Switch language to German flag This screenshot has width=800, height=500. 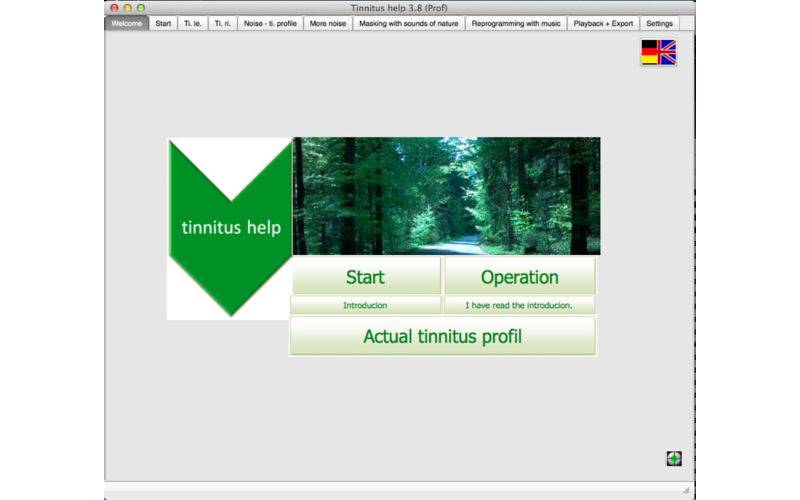point(650,53)
